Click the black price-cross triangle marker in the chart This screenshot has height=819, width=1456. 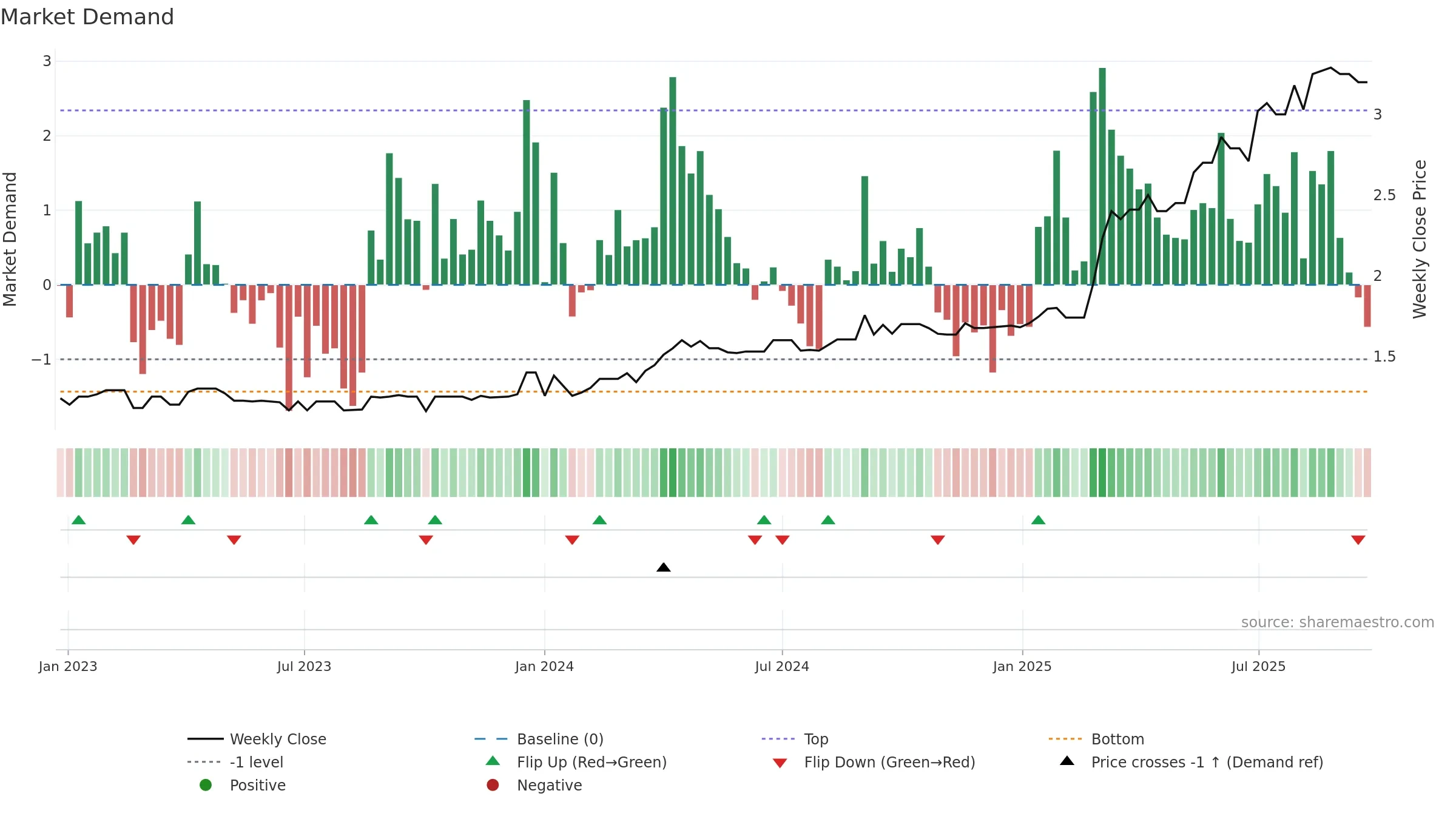[x=664, y=567]
